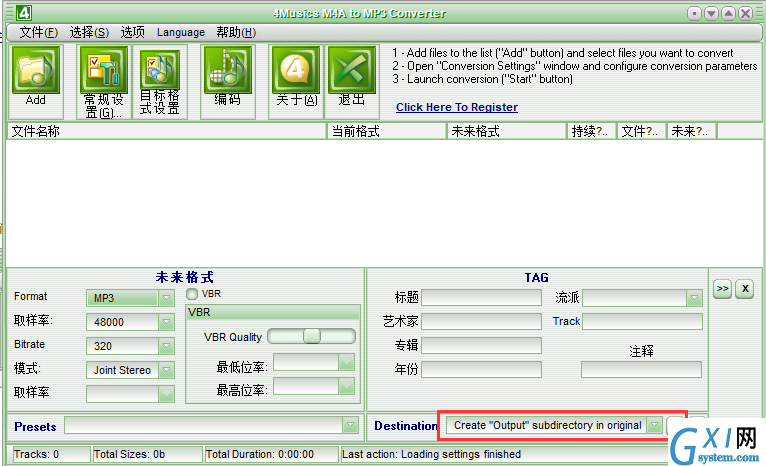
Task: Click the >> expand panel button
Action: tap(722, 289)
